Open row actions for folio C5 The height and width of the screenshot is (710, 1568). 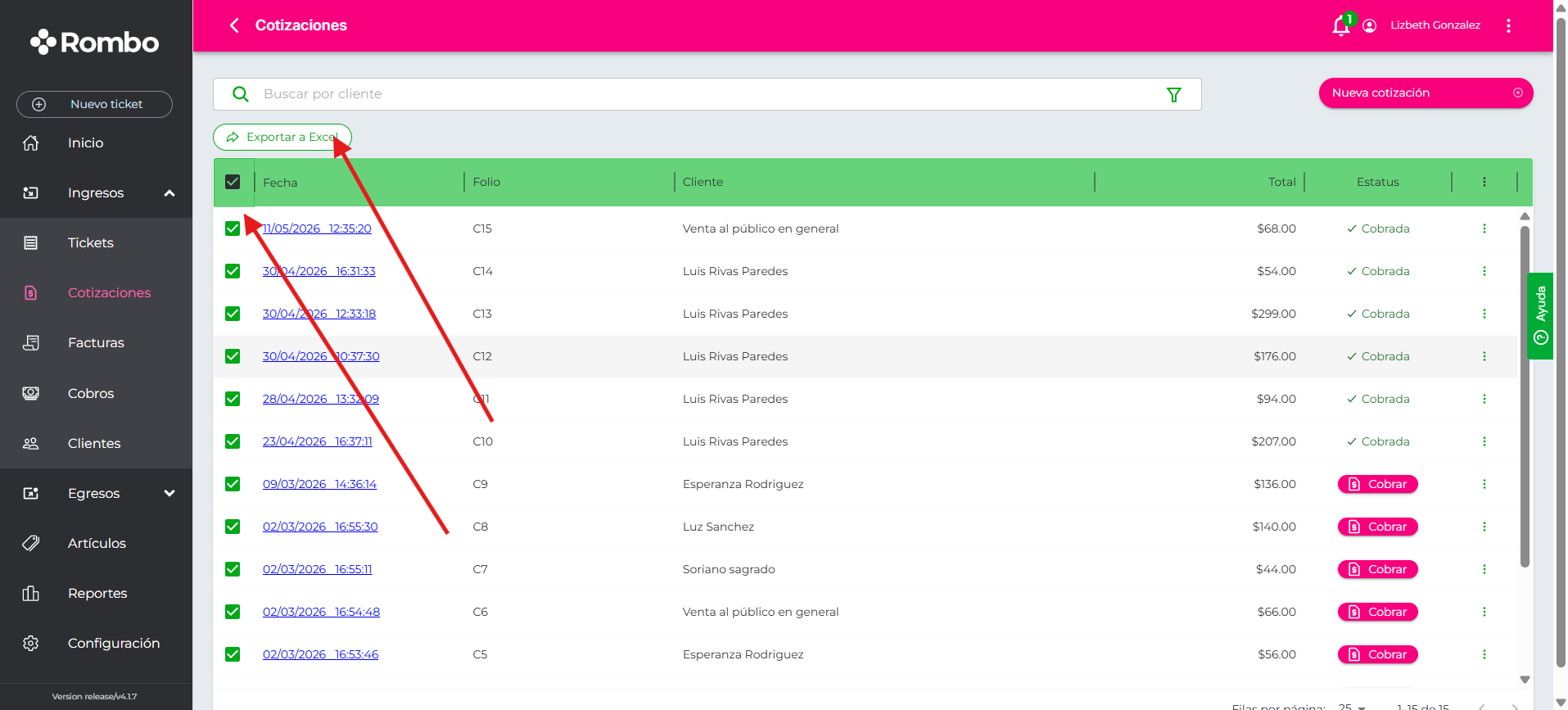tap(1484, 654)
